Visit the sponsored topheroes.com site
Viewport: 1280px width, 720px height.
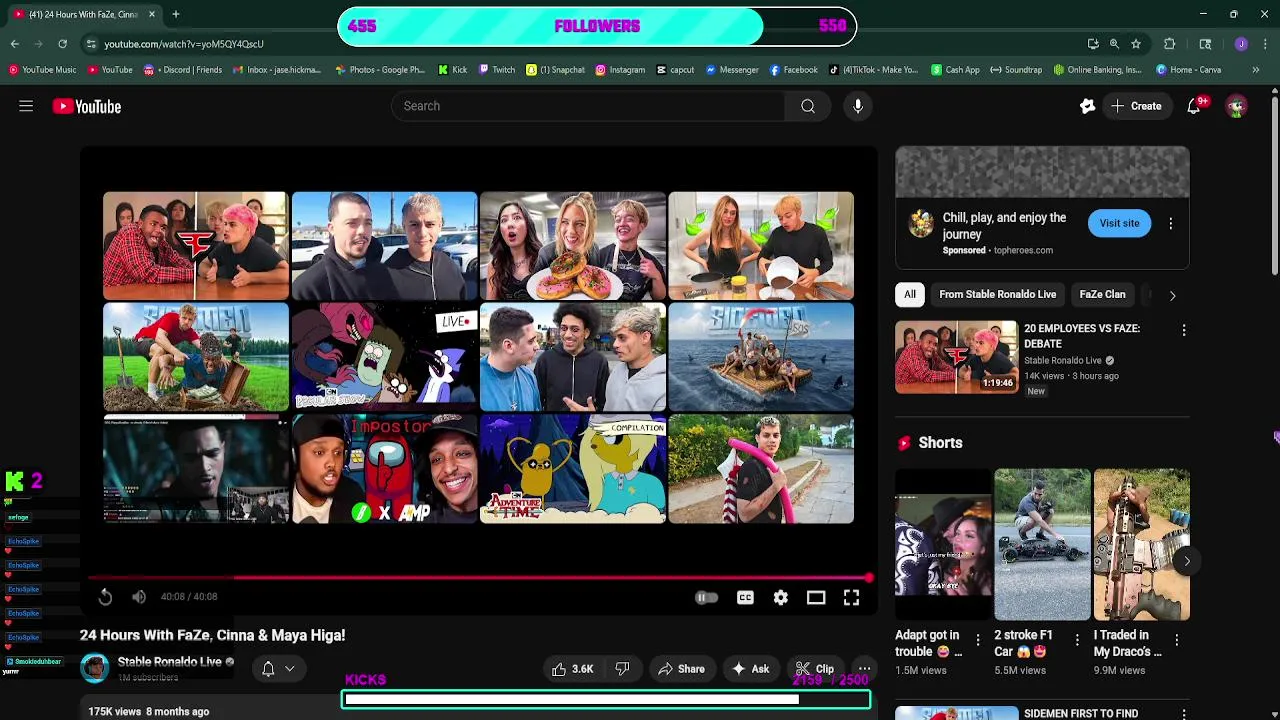pos(1119,223)
